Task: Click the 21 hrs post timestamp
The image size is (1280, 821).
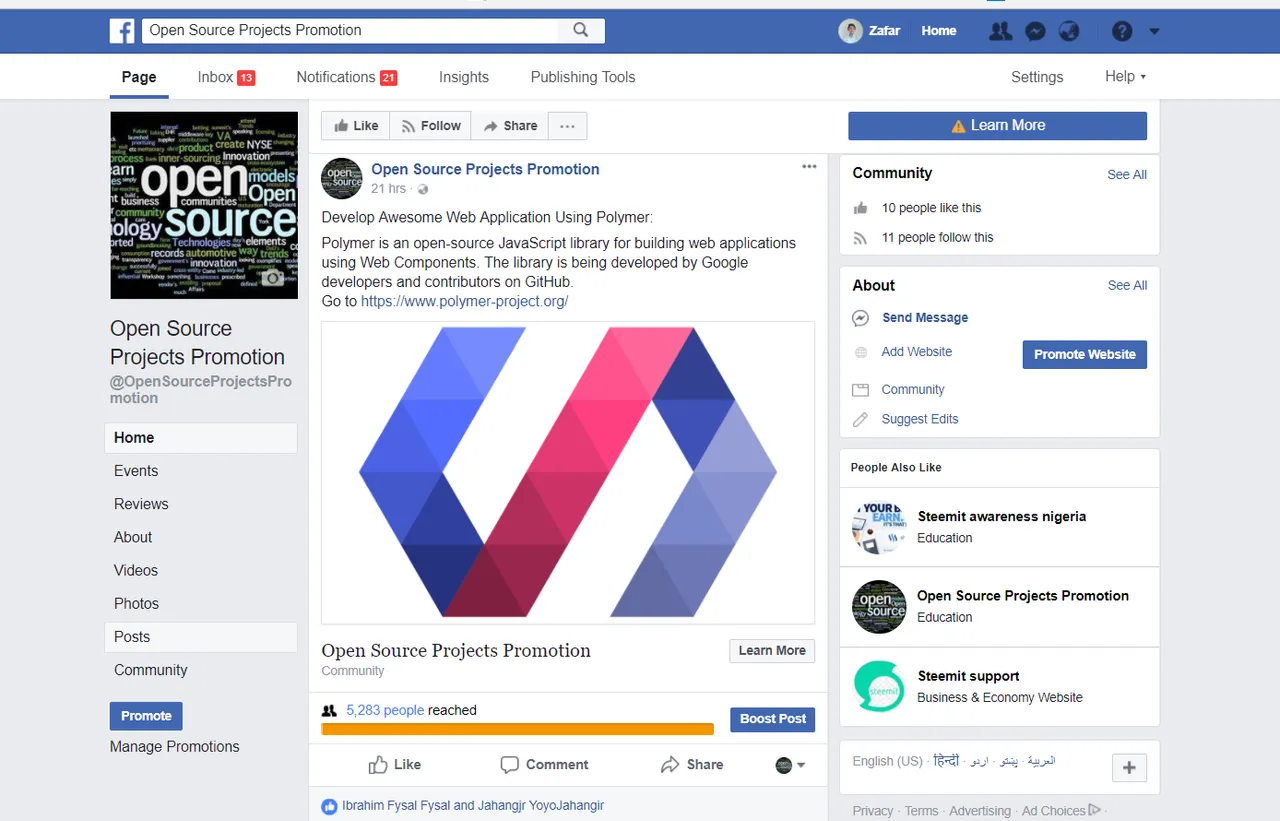Action: (389, 189)
